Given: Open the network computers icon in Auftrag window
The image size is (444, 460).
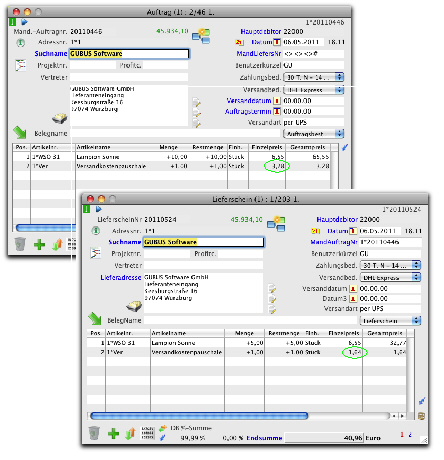Looking at the screenshot, I should click(x=201, y=36).
